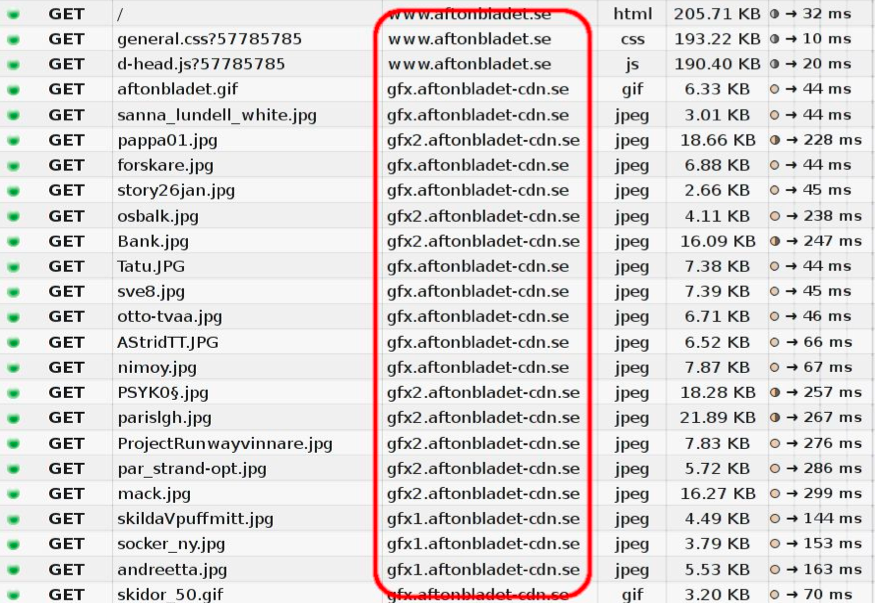Click the green status dot for Tatu.JPG
Image resolution: width=875 pixels, height=603 pixels.
[13, 267]
